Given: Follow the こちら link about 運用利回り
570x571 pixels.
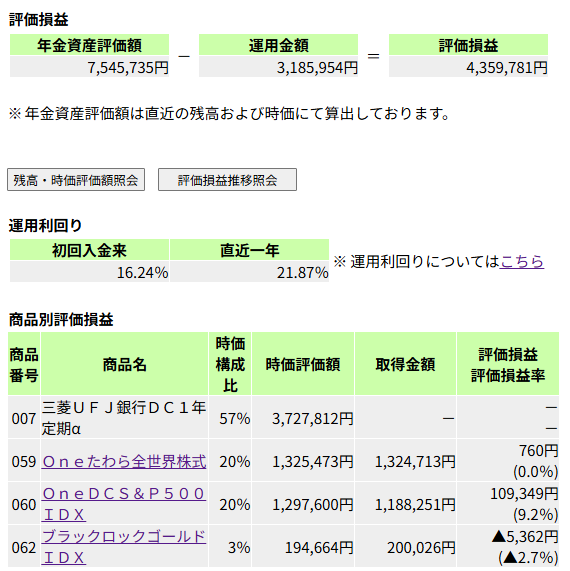Looking at the screenshot, I should (522, 261).
